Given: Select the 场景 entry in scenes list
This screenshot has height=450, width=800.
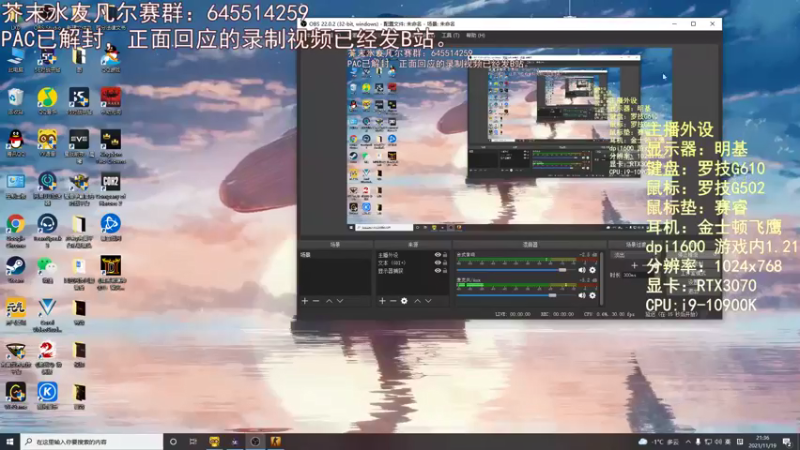Looking at the screenshot, I should point(335,255).
